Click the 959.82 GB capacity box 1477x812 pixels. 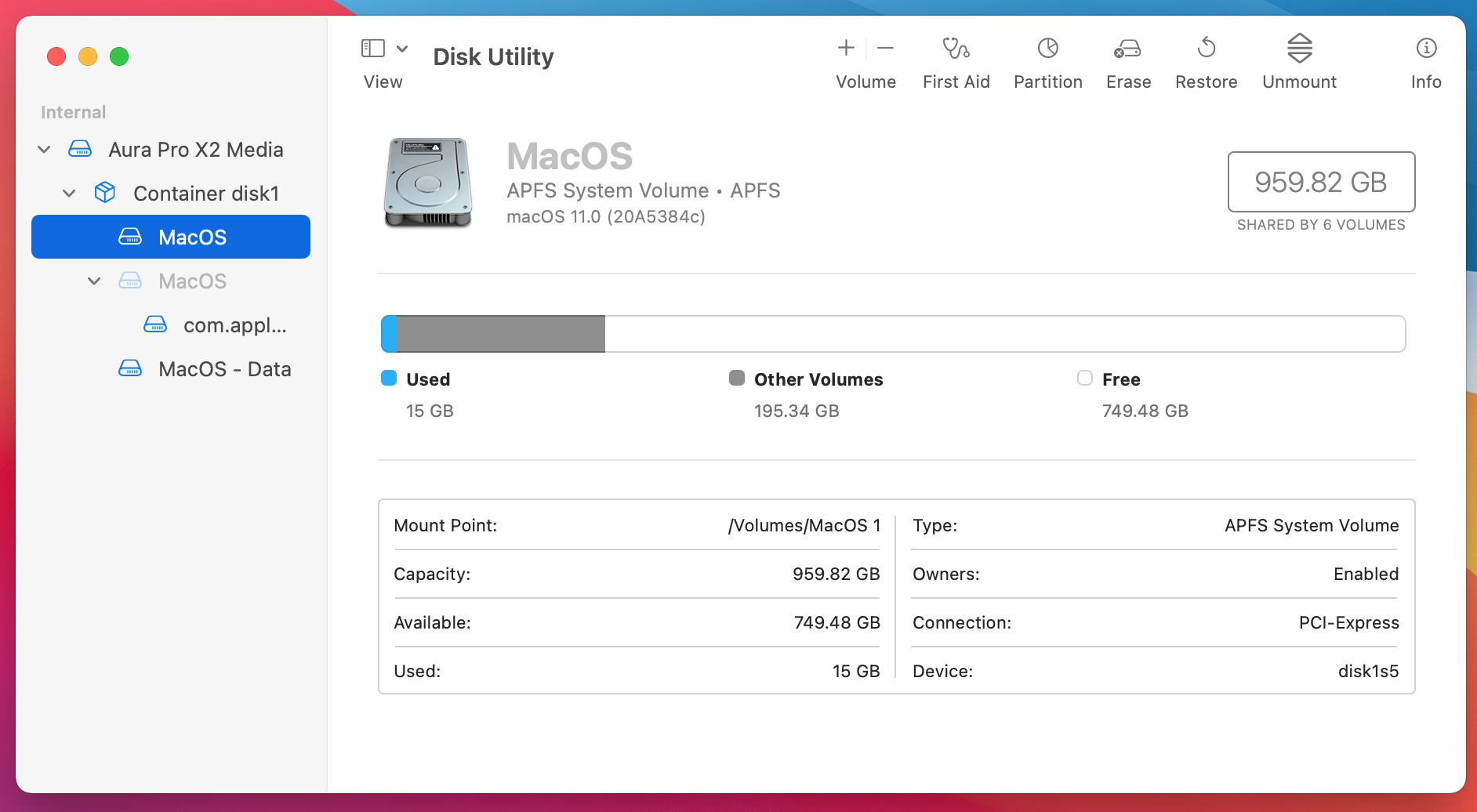pos(1321,182)
